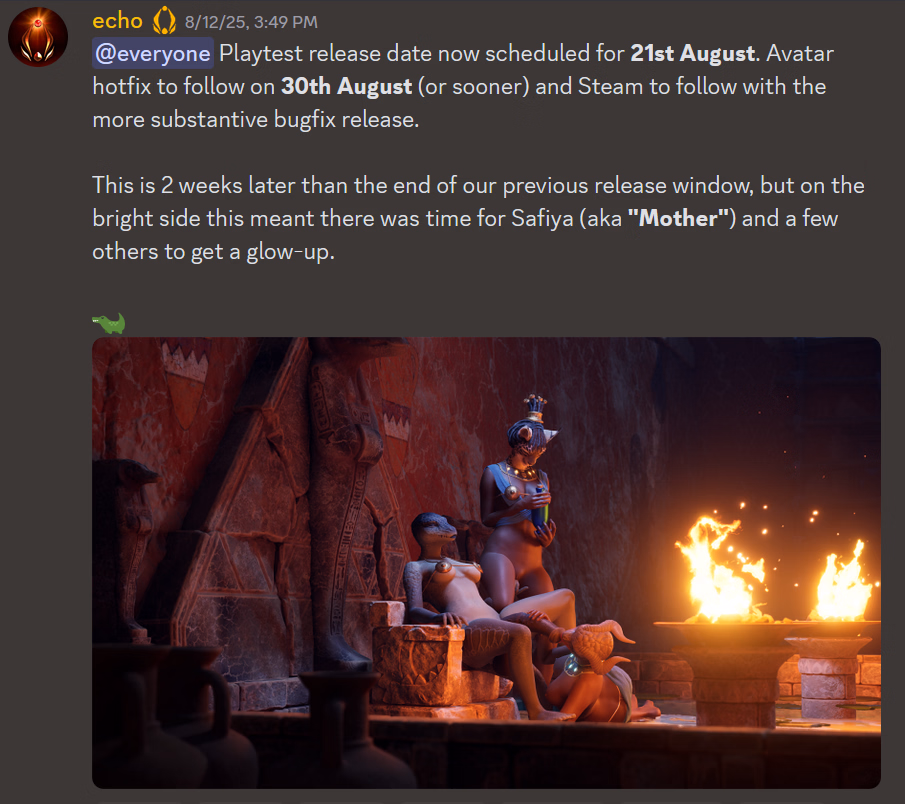Click the 8/12/25, 3:49 PM timestamp
Screen dimensions: 905x804
[x=251, y=22]
